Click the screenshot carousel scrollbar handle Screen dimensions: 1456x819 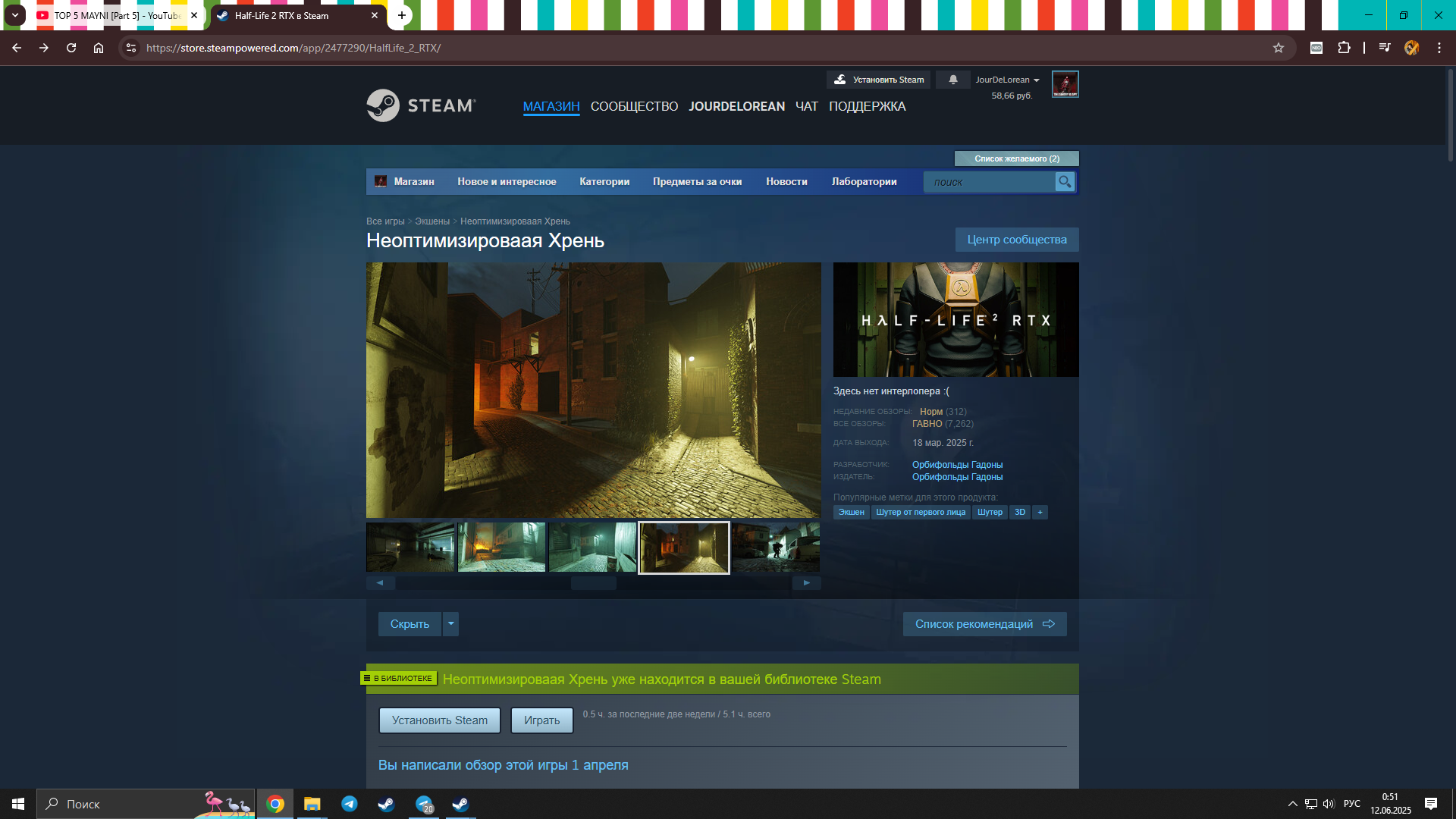[x=593, y=583]
